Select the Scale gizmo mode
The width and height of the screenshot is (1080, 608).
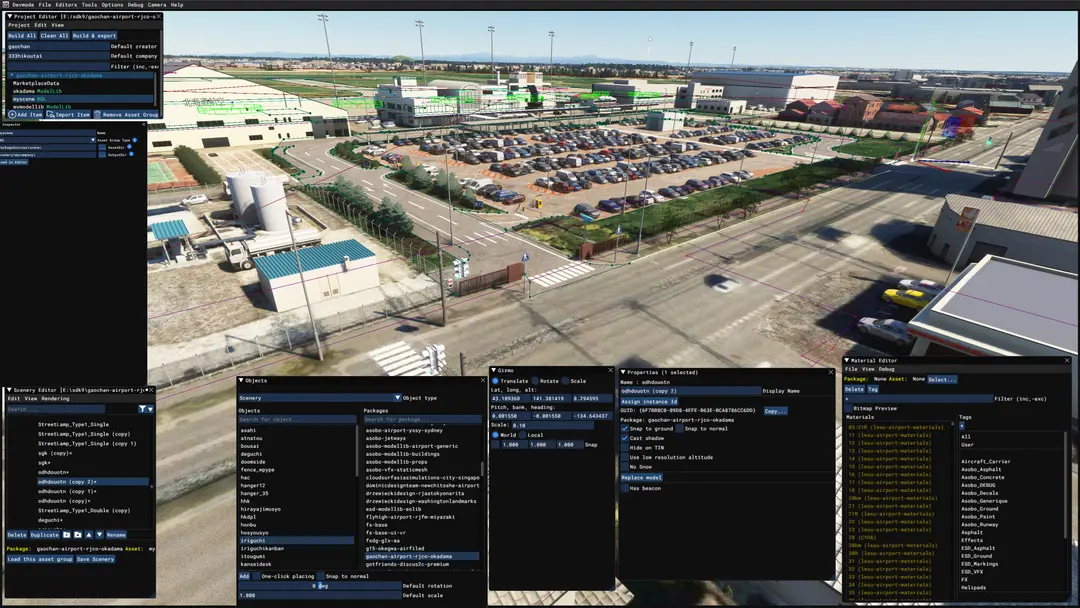[x=565, y=381]
